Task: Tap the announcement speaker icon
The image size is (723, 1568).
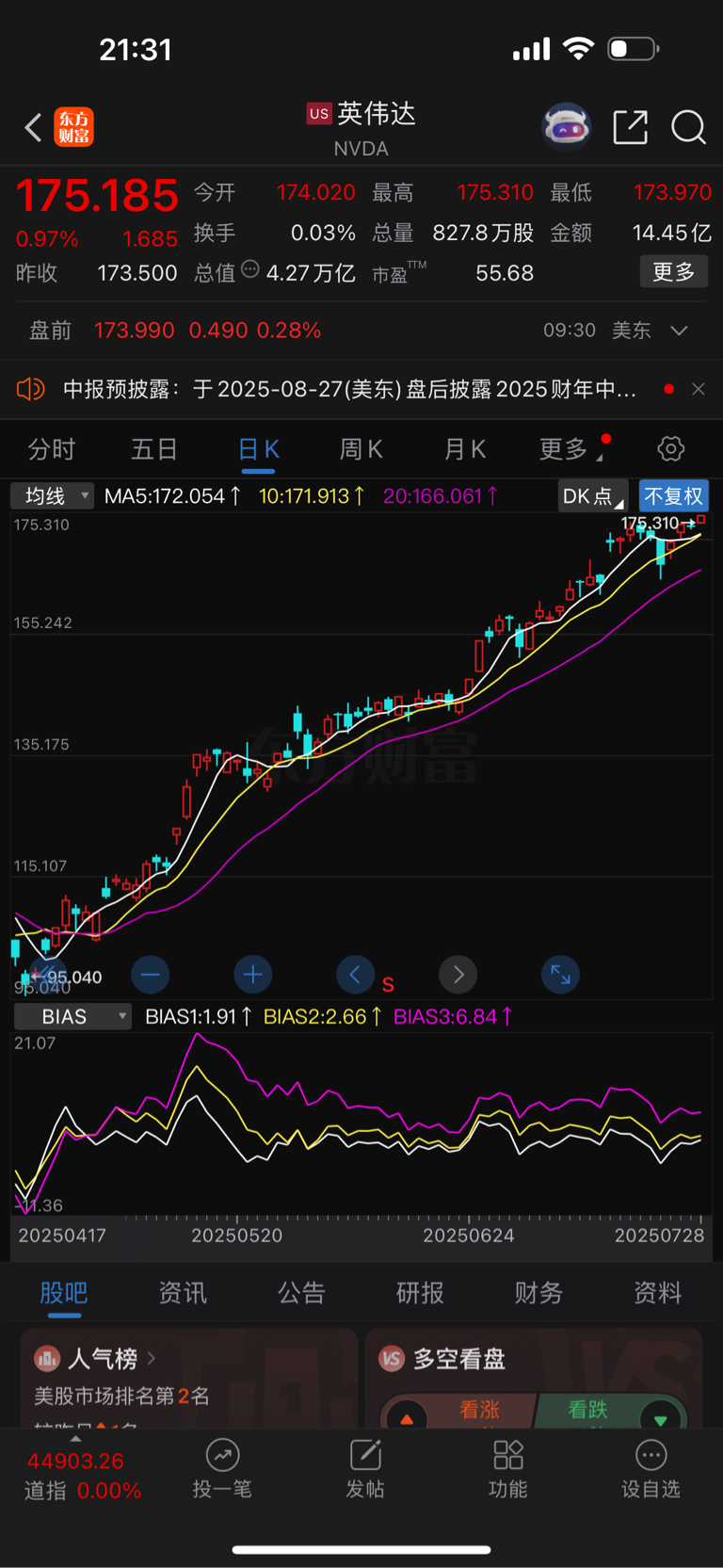Action: (x=31, y=388)
